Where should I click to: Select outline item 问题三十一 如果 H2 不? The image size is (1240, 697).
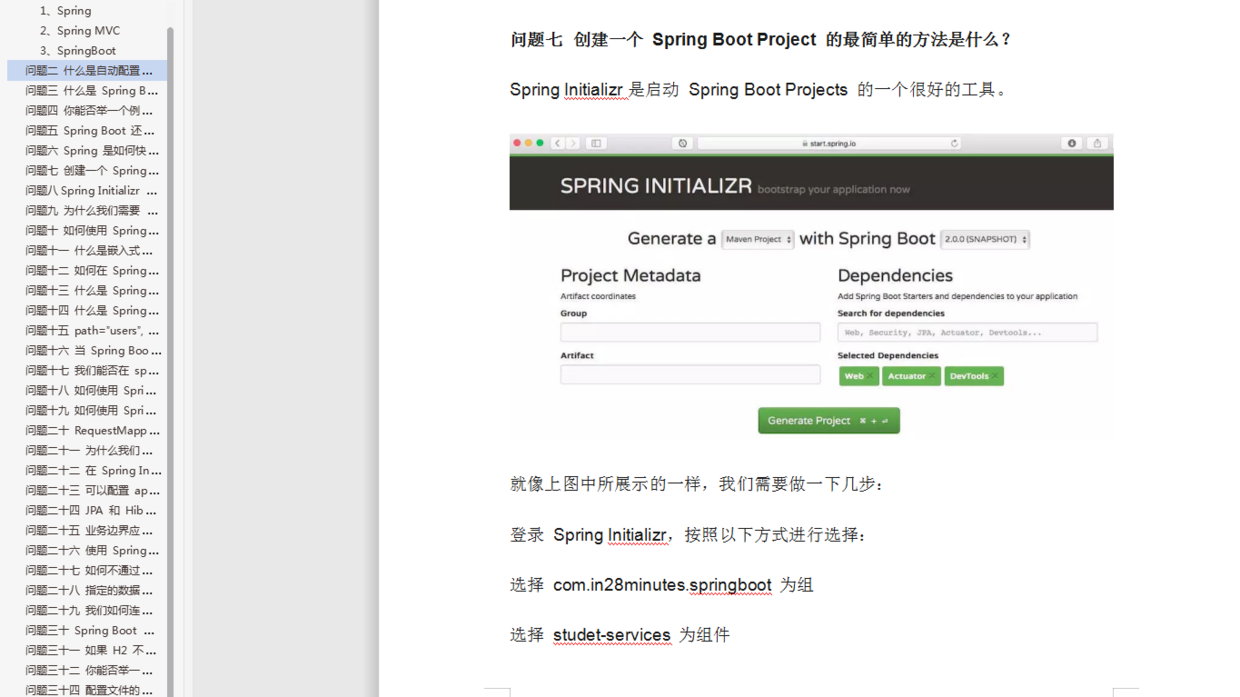tap(90, 650)
